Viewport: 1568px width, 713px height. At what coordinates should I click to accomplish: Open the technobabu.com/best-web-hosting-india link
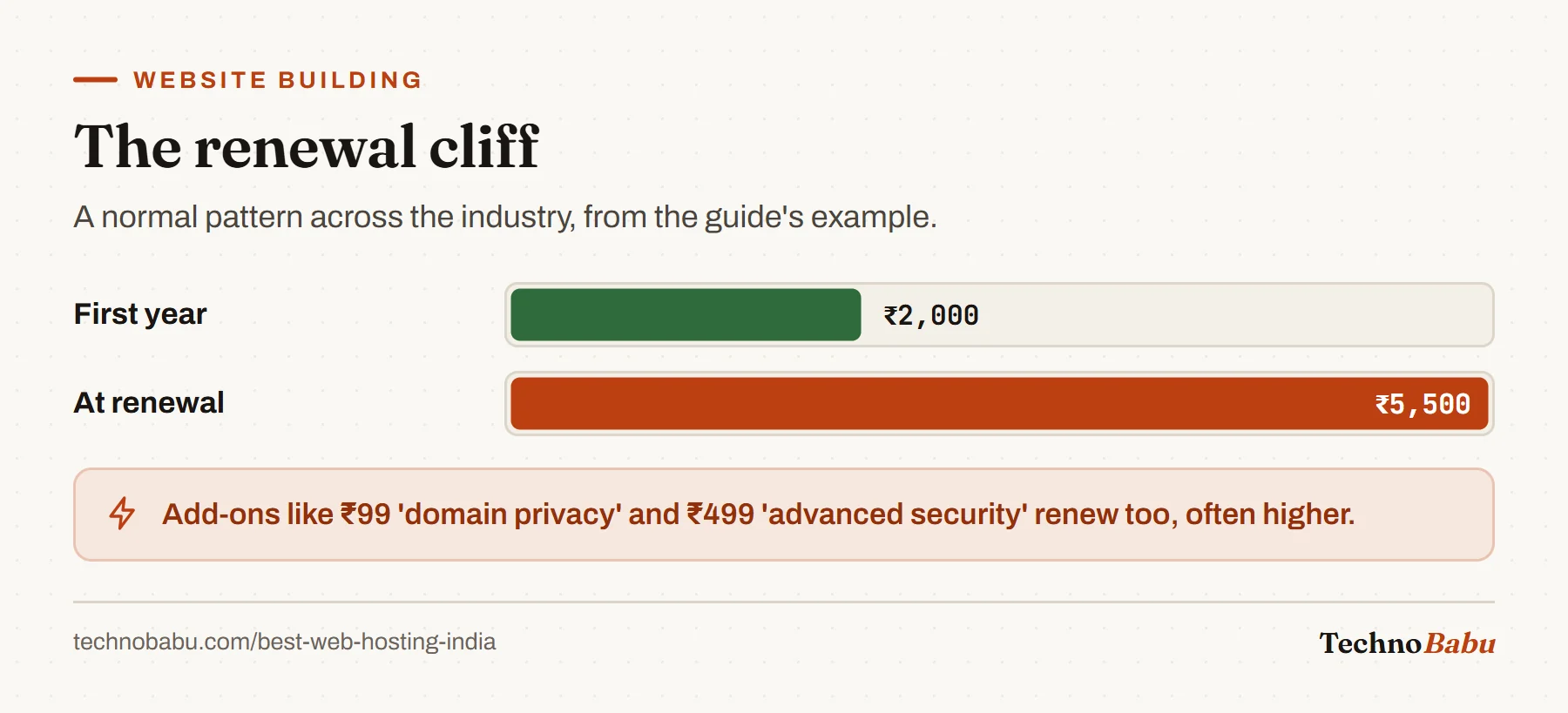click(x=284, y=642)
